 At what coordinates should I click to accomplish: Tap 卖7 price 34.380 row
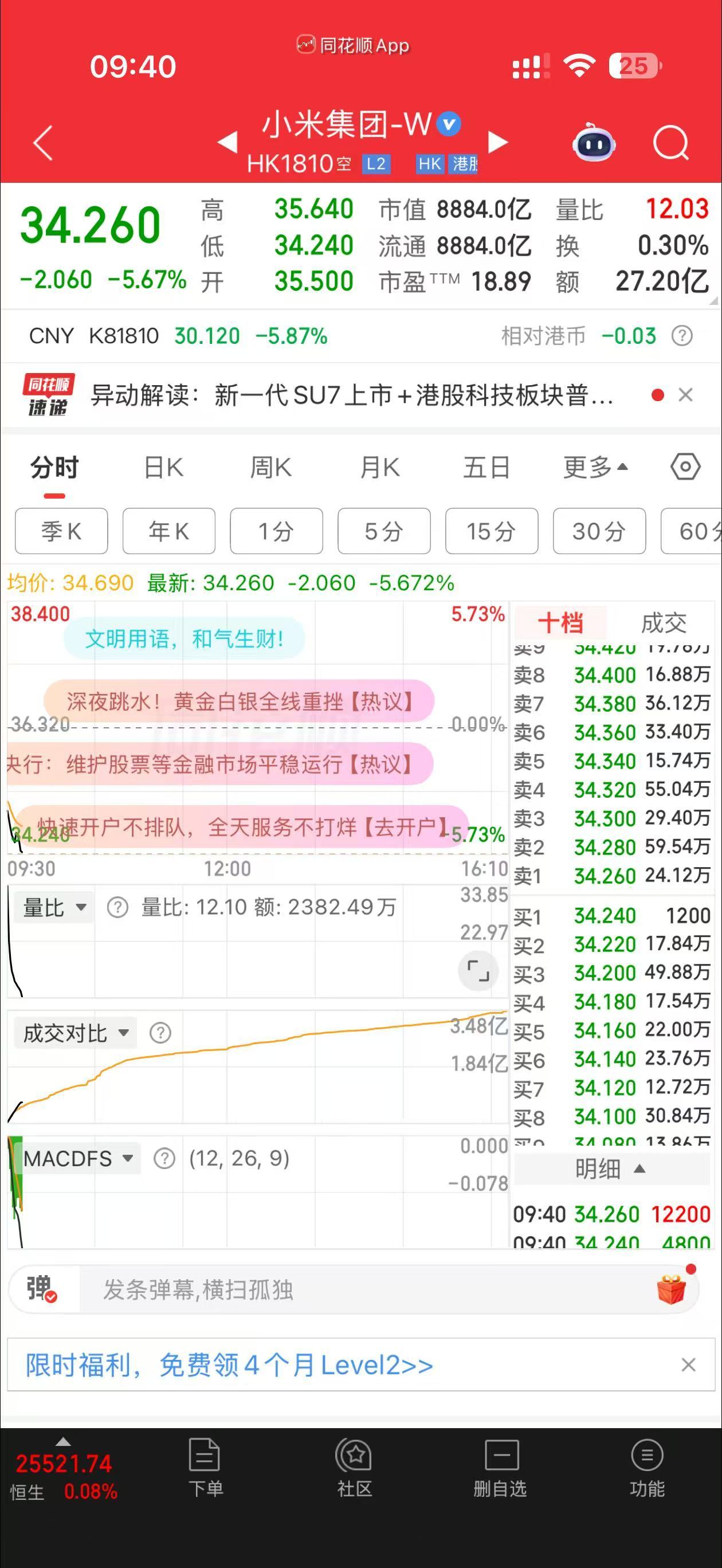(x=612, y=704)
